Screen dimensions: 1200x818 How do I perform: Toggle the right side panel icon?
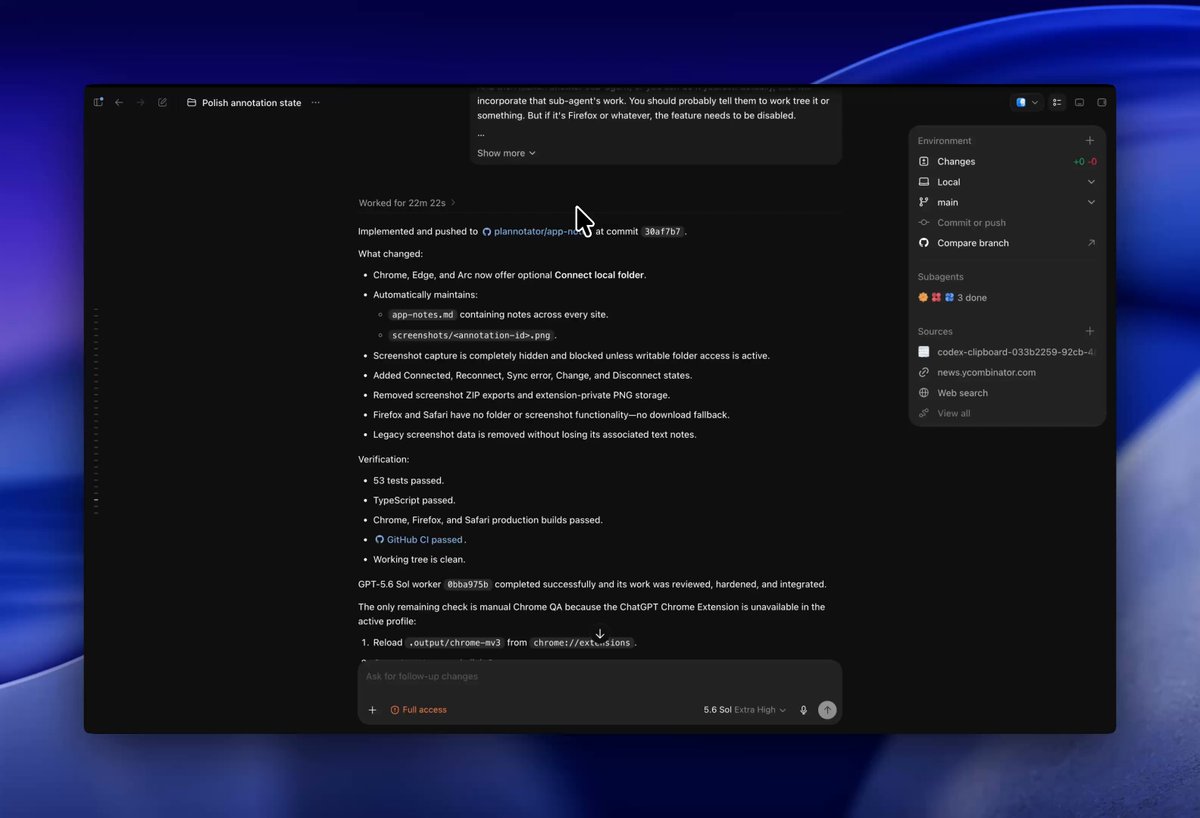[x=1101, y=102]
